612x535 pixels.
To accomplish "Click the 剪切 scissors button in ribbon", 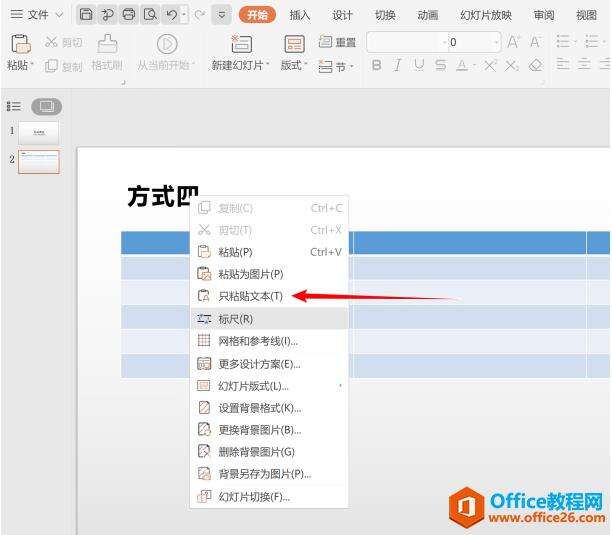I will [63, 42].
